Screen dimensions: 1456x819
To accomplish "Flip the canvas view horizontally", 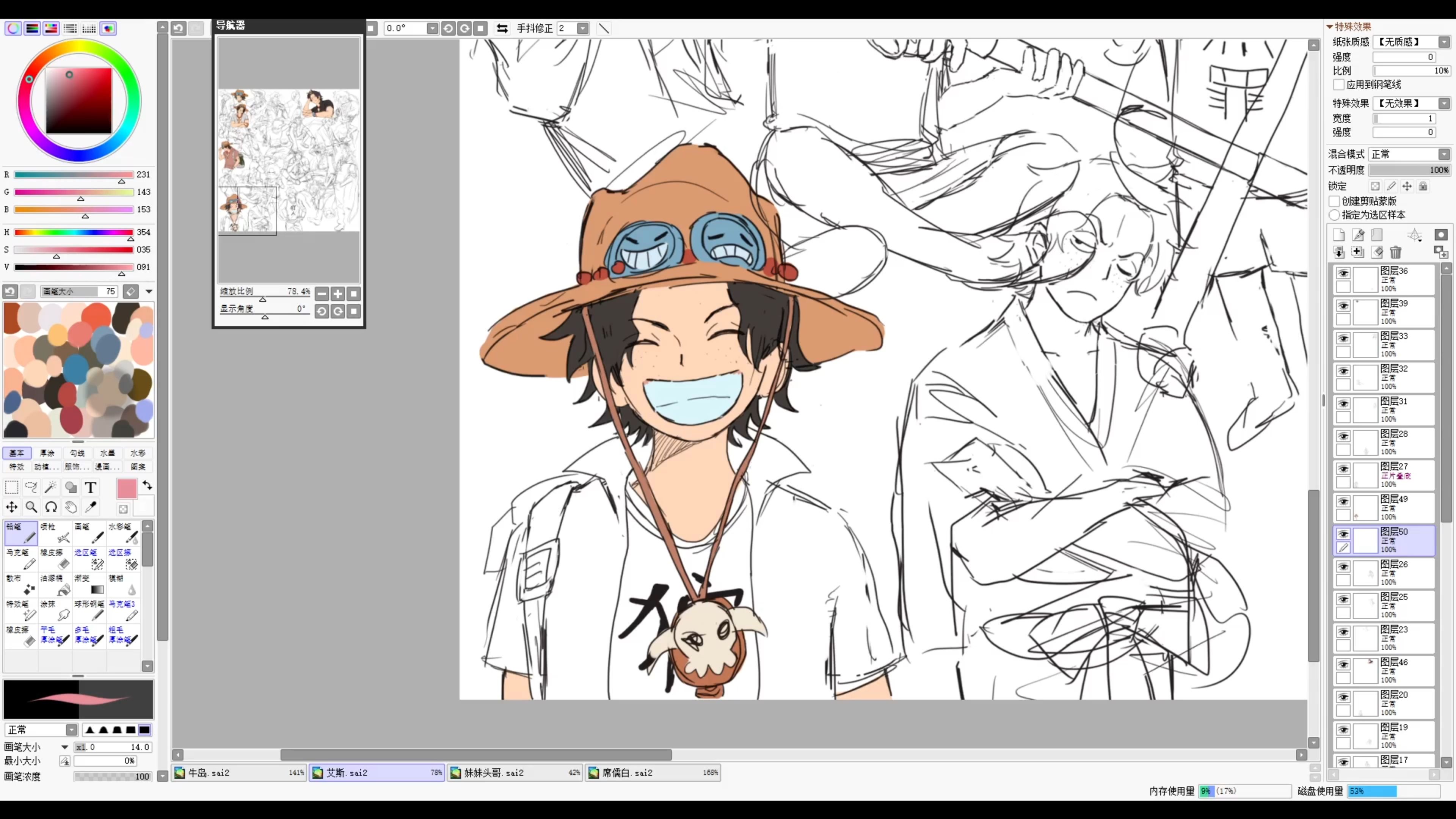I will pyautogui.click(x=502, y=28).
